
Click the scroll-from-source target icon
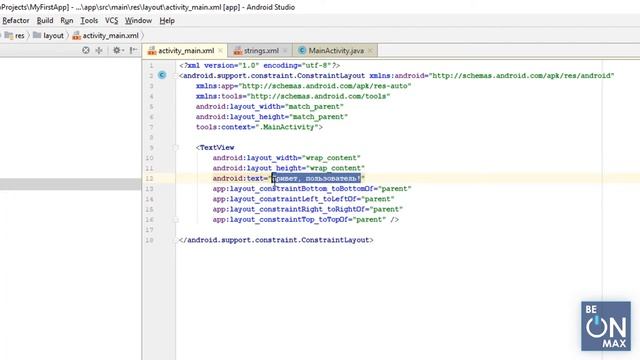coord(86,50)
